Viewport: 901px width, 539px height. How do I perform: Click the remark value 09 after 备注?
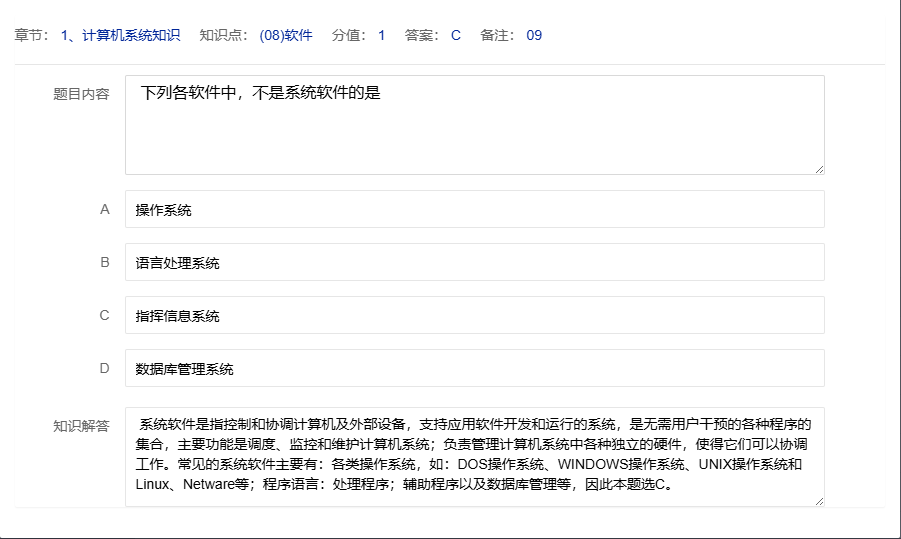534,36
